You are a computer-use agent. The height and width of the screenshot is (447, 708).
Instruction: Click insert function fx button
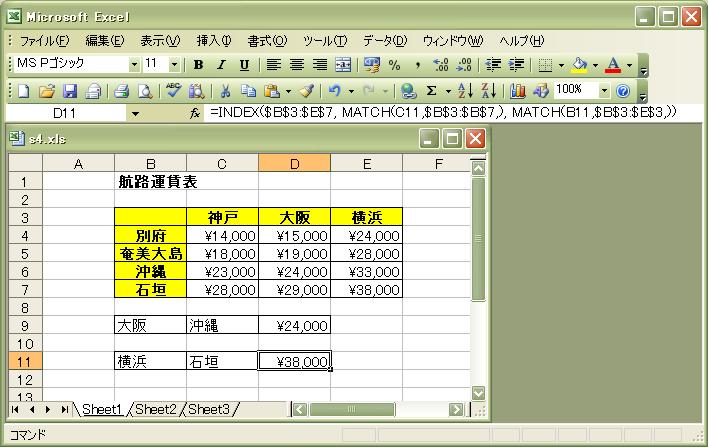(195, 113)
